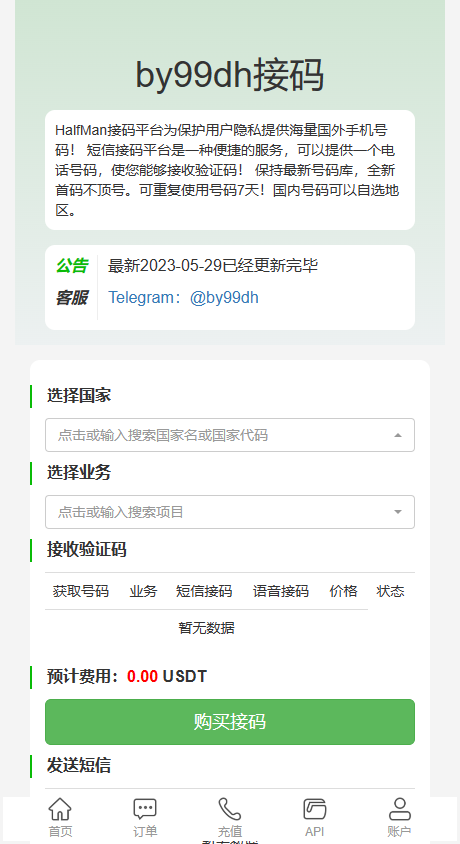Click the 语音接码 column header
The image size is (460, 844).
click(281, 591)
